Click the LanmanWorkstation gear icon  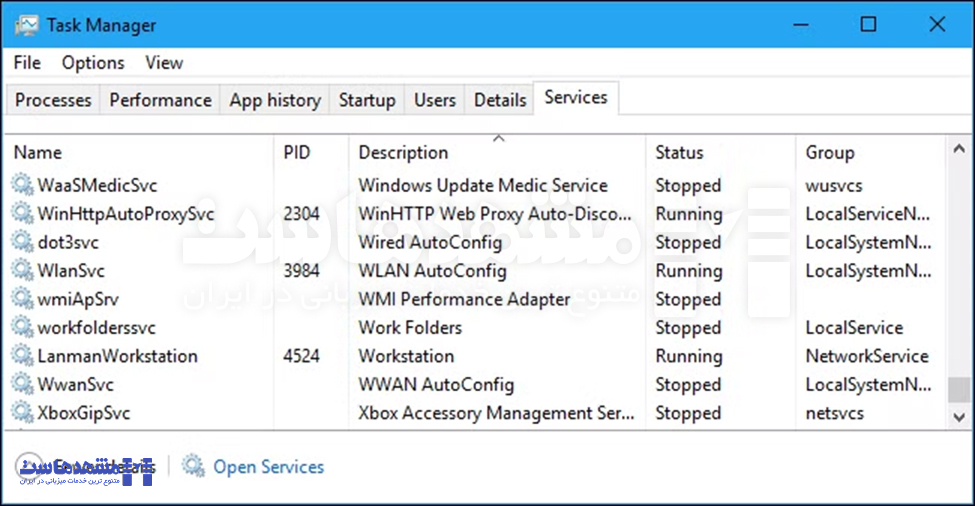22,356
